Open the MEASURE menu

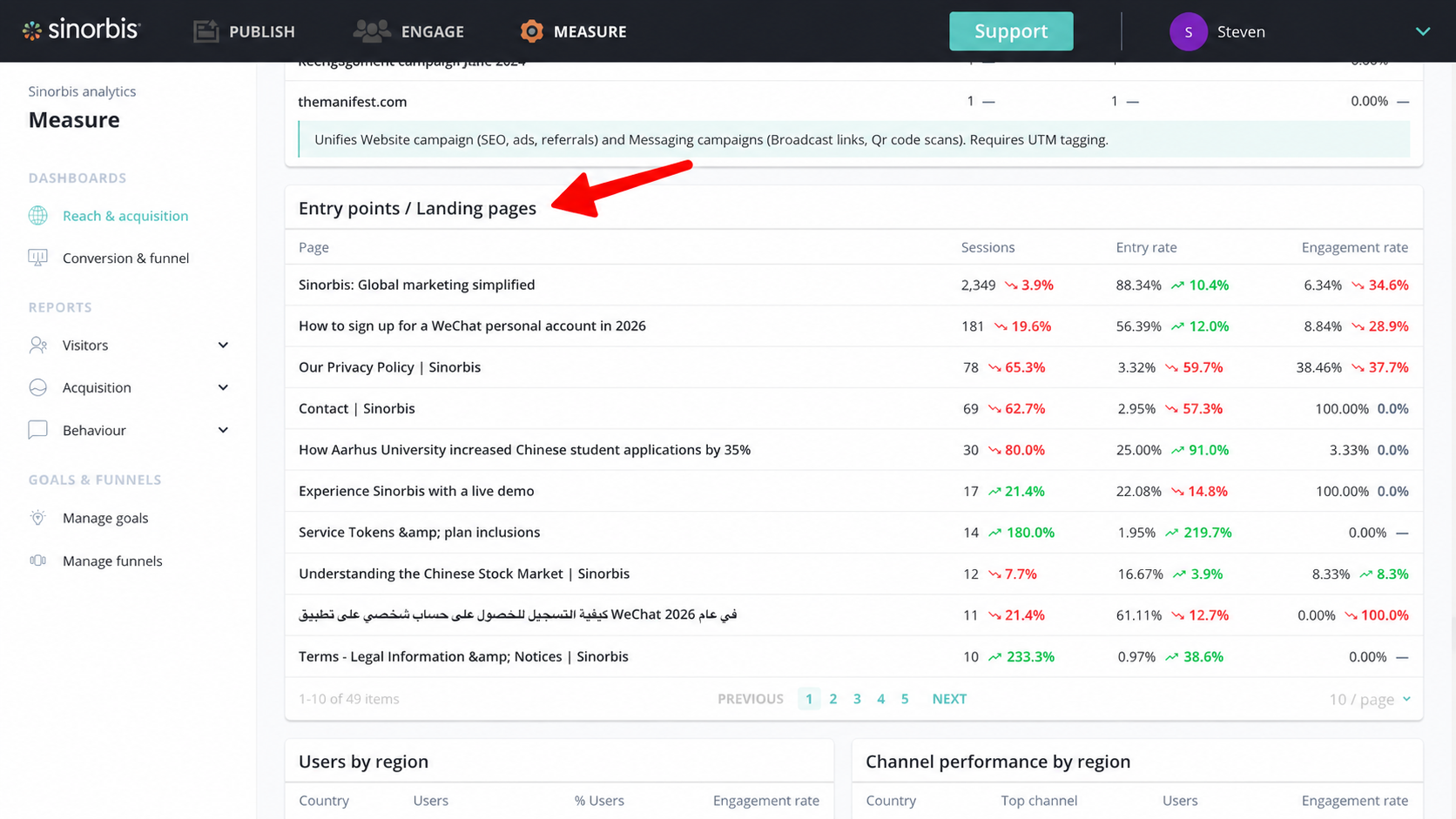tap(574, 31)
